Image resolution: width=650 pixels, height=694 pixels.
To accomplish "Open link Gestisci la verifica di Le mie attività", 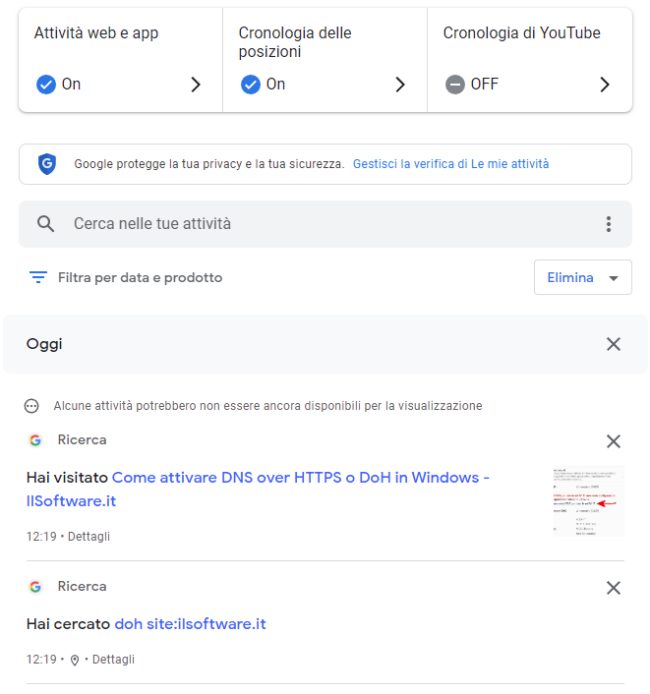I will pos(450,164).
